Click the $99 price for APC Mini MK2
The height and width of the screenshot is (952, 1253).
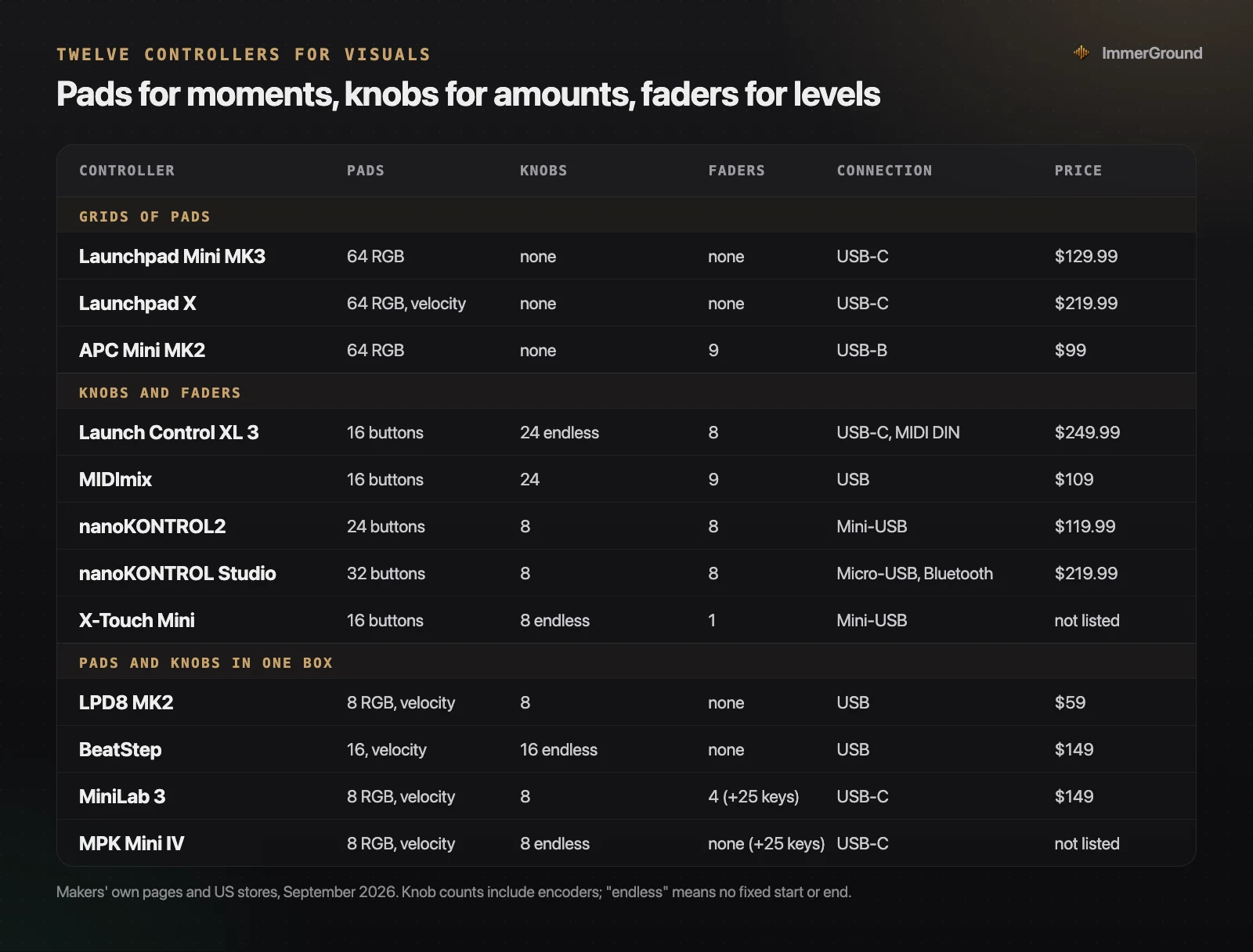click(x=1070, y=350)
